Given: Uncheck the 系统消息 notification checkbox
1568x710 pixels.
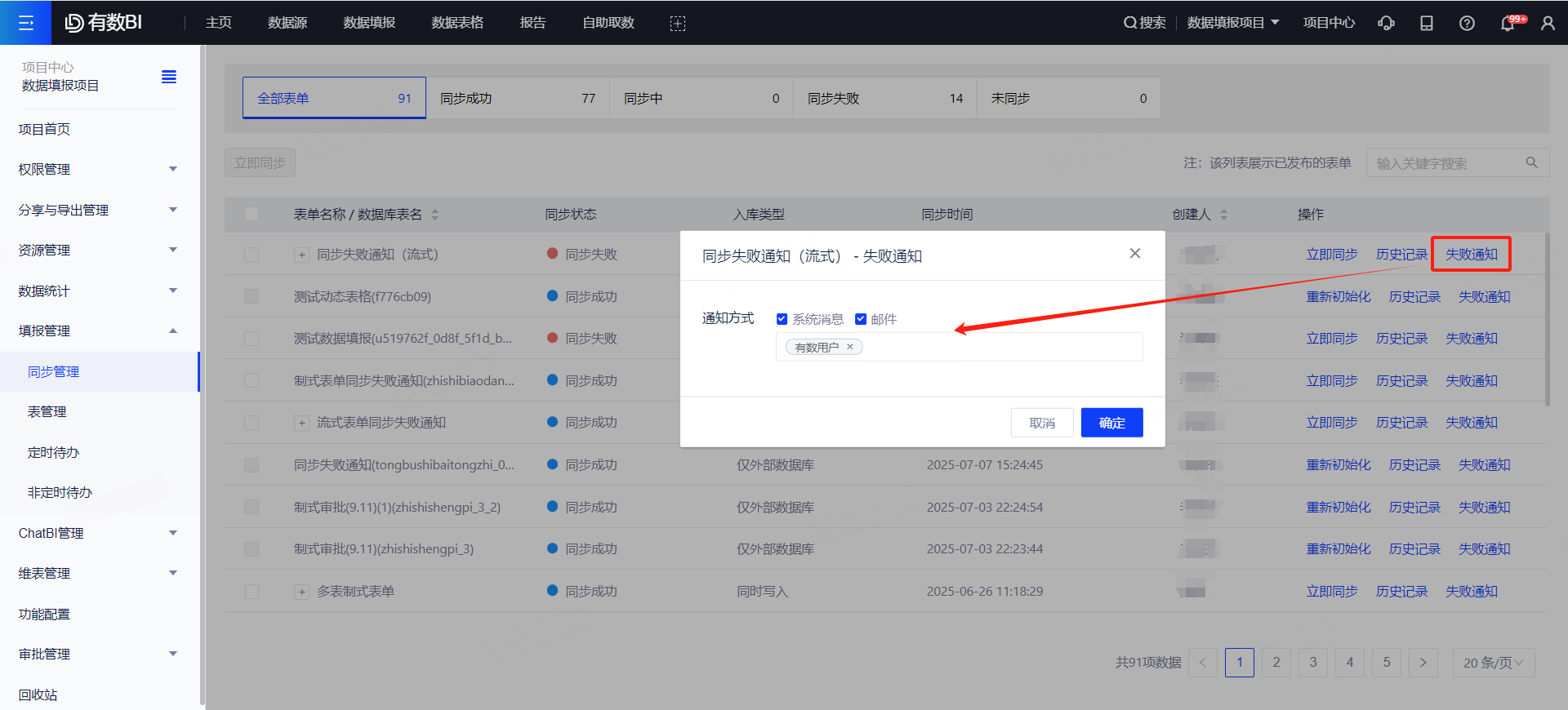Looking at the screenshot, I should tap(782, 319).
